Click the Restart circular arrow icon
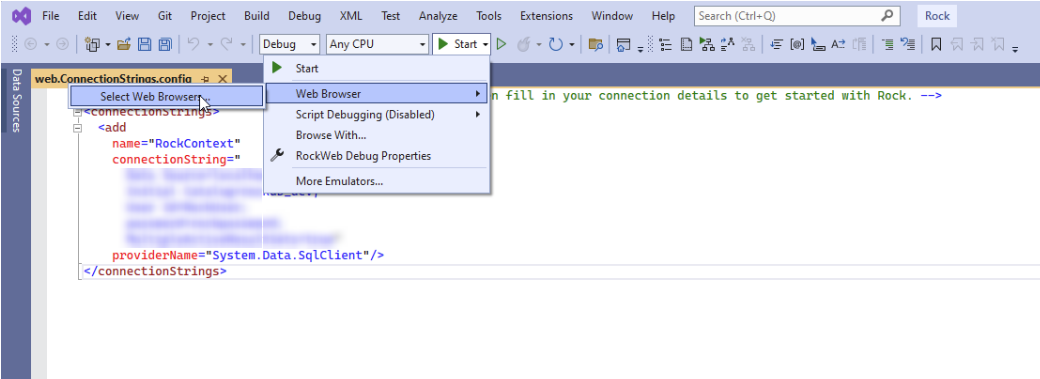This screenshot has width=1040, height=379. point(556,44)
